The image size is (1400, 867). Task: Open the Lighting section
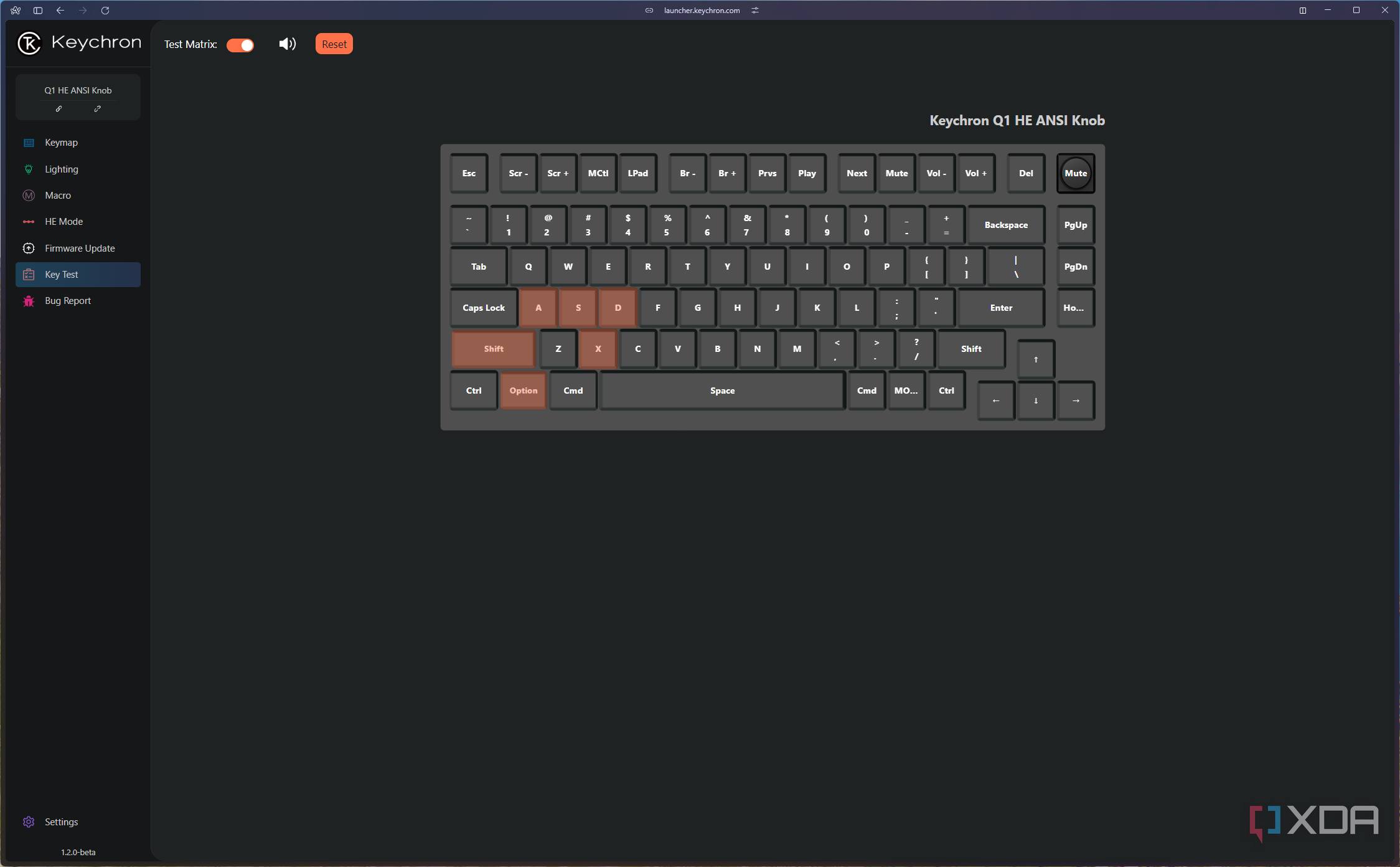pos(78,169)
